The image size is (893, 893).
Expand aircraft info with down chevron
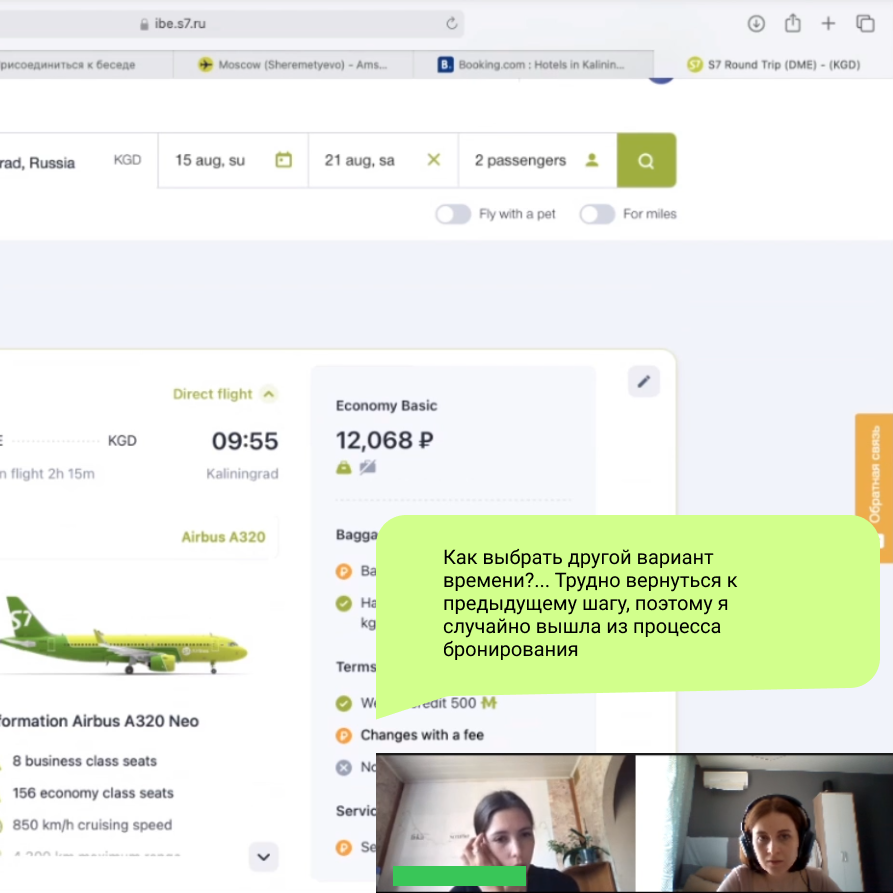[x=264, y=857]
